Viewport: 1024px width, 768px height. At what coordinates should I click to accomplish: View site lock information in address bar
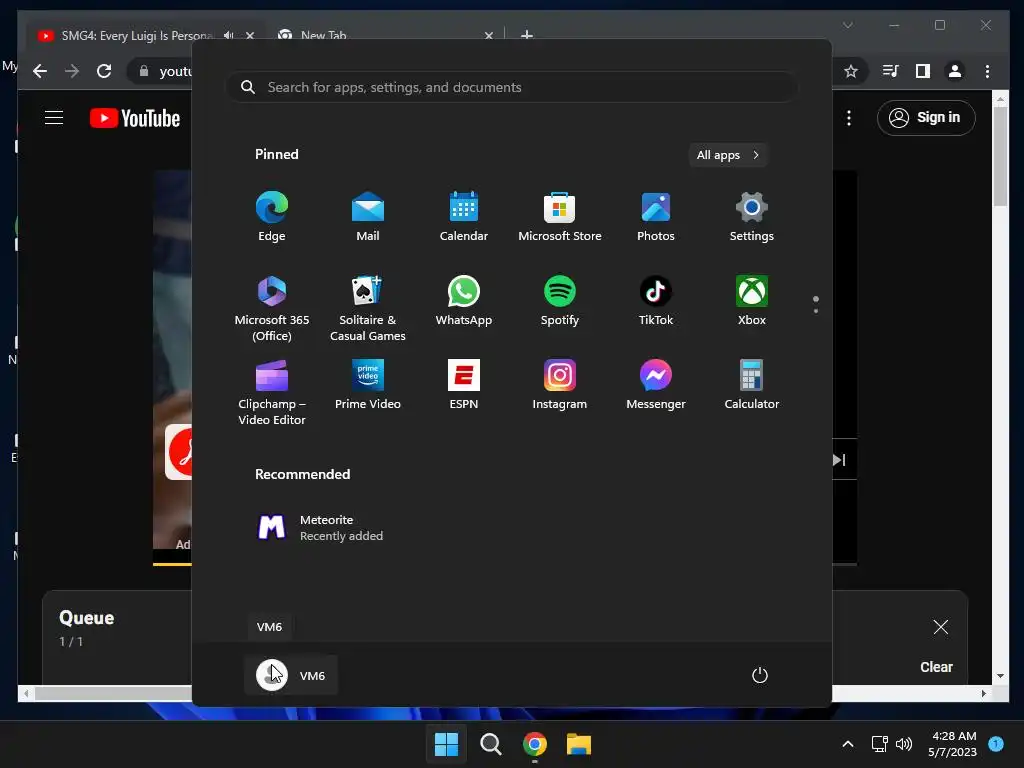pyautogui.click(x=144, y=71)
